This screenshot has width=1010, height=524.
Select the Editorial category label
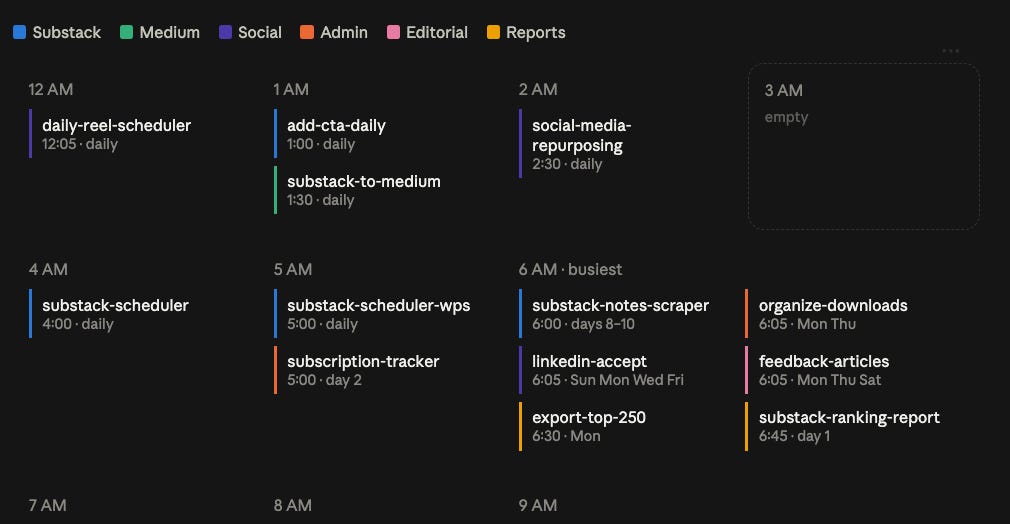click(x=437, y=32)
